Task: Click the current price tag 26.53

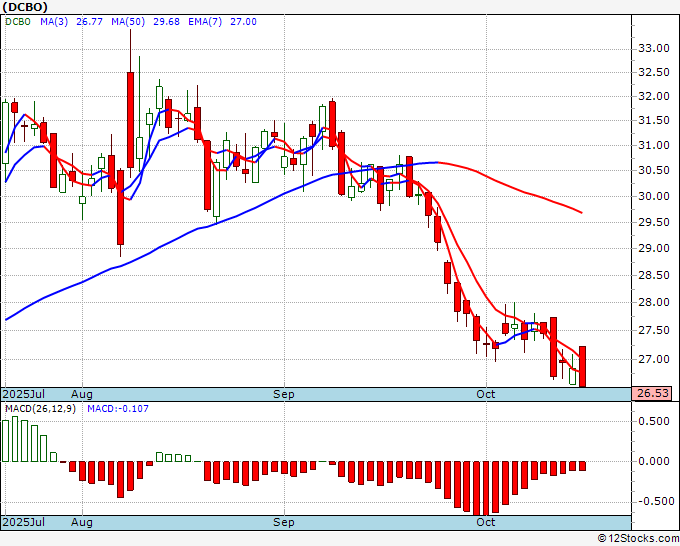Action: pos(652,393)
